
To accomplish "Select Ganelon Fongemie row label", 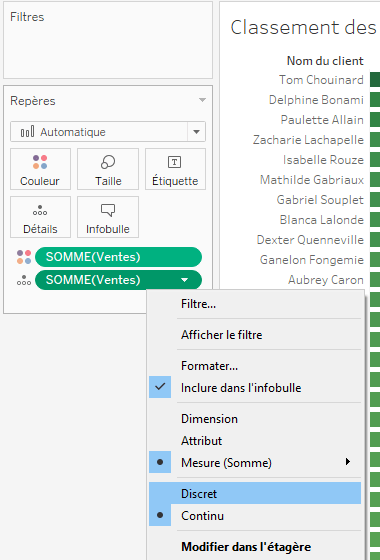I will tap(311, 260).
